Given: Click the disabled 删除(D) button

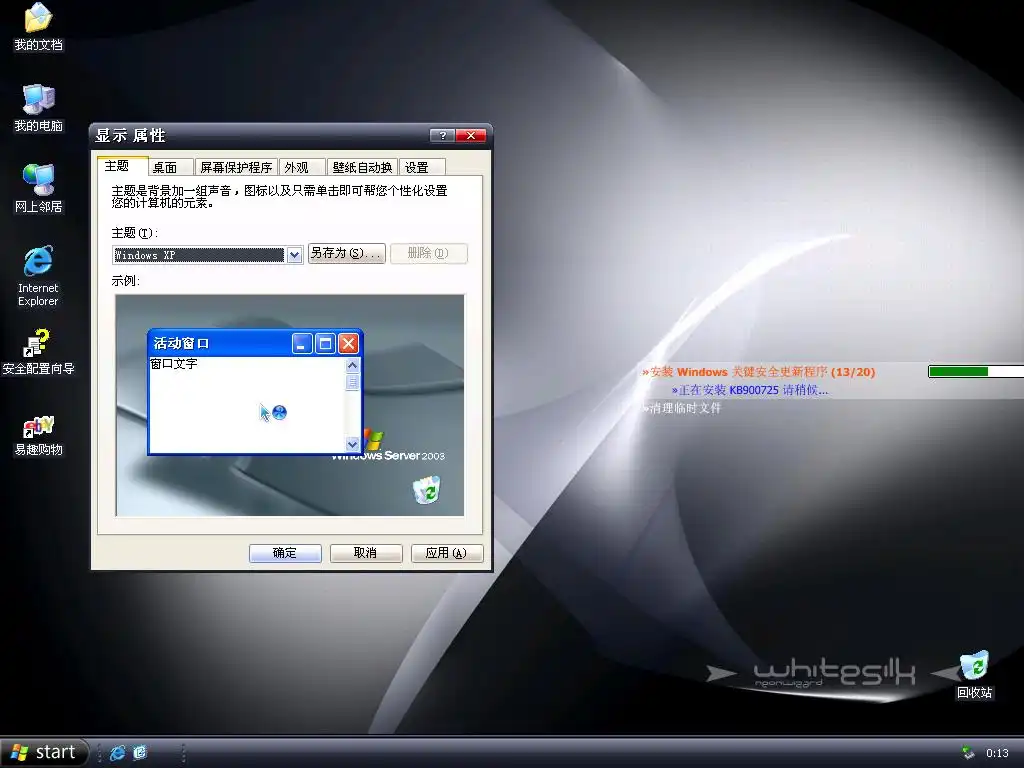Looking at the screenshot, I should [x=428, y=253].
